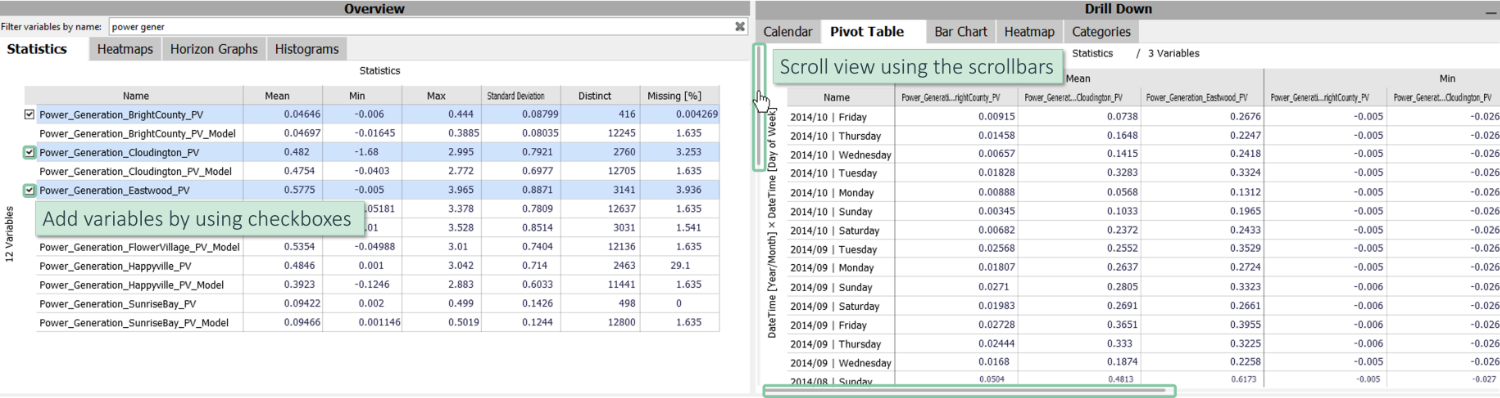Sort by the Standard Deviation column
Screen dimensions: 1500x398
[516, 96]
